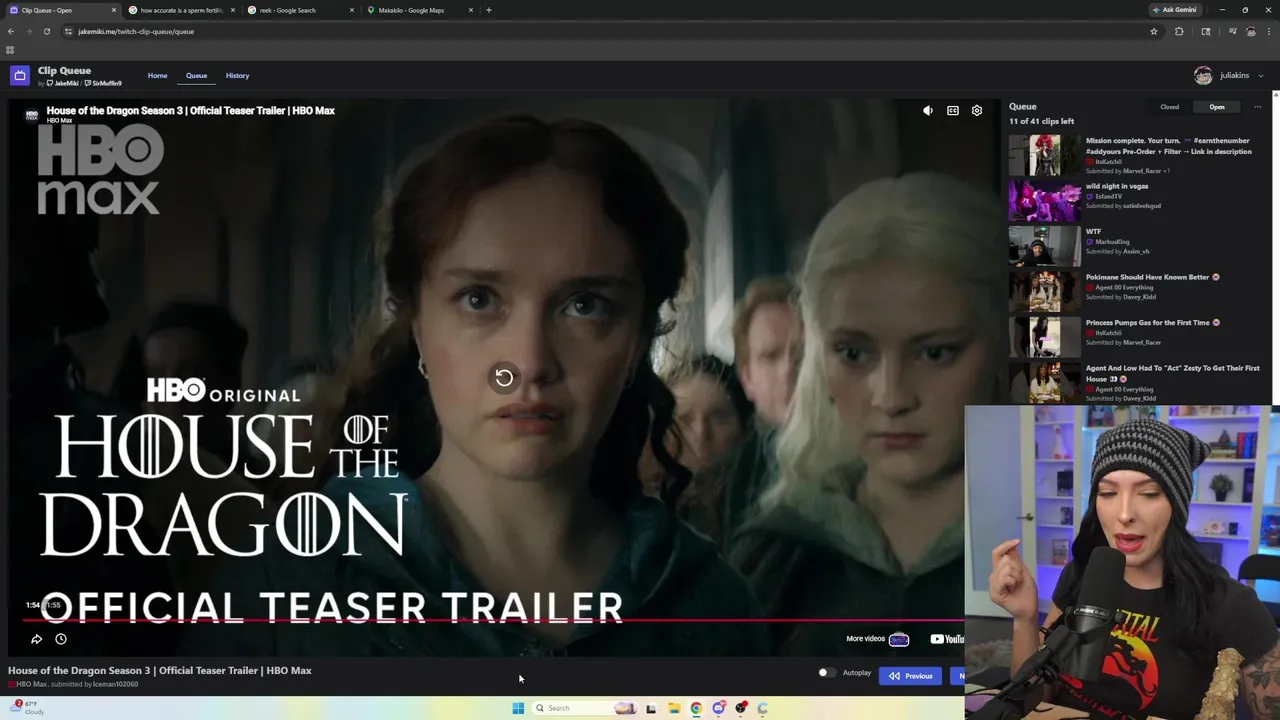Screen dimensions: 1280x720
Task: Click the taskbar Search box
Action: (x=585, y=708)
